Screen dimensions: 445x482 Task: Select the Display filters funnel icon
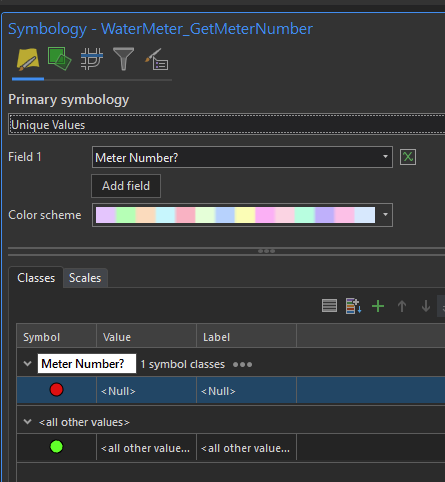coord(123,59)
